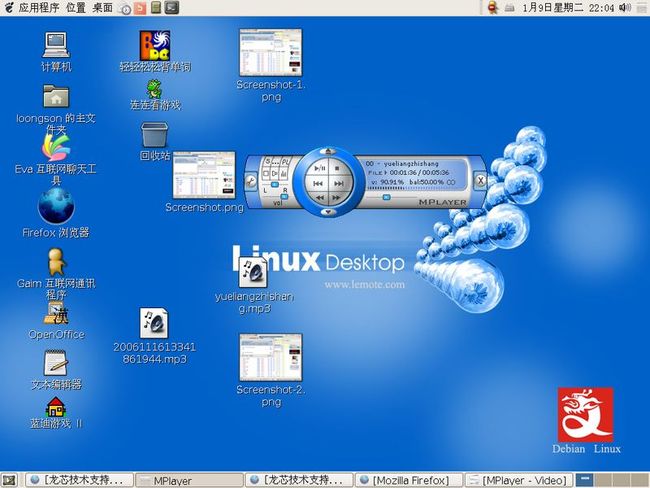Click the orange launcher icon in top panel

[141, 8]
